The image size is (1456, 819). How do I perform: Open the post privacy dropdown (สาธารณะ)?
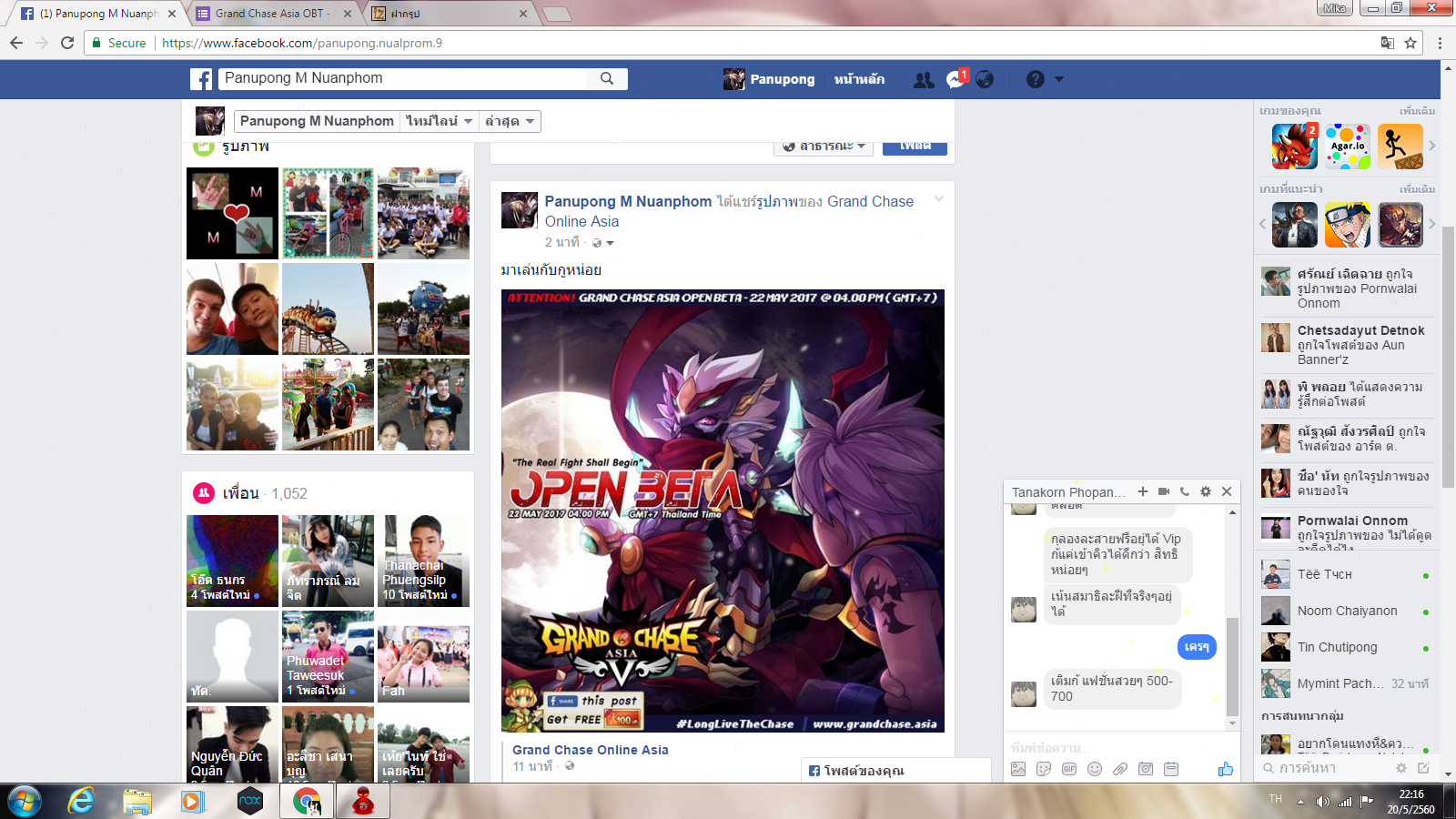[824, 147]
